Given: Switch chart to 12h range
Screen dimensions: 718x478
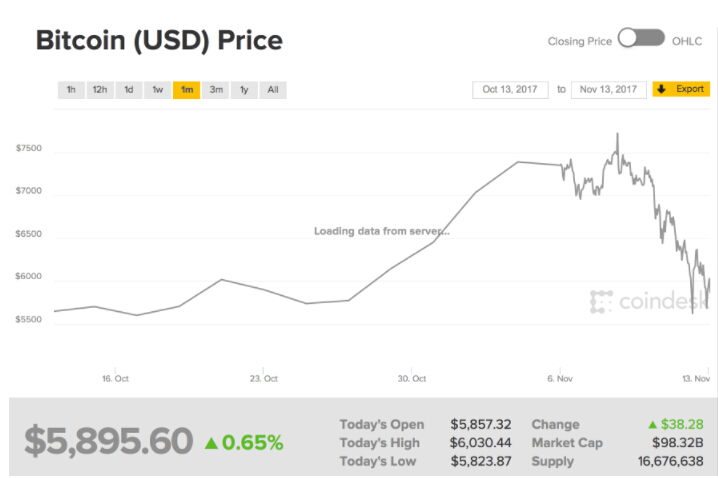Looking at the screenshot, I should click(x=100, y=90).
